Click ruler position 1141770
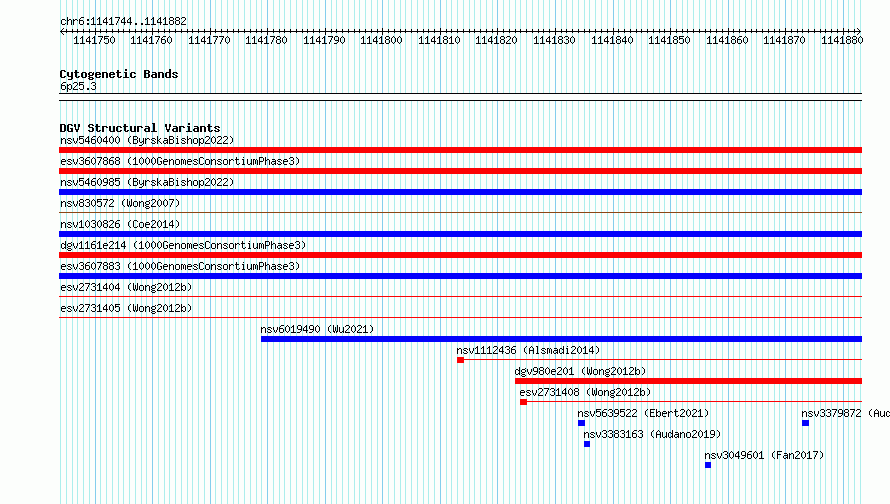The height and width of the screenshot is (504, 890). tap(209, 40)
